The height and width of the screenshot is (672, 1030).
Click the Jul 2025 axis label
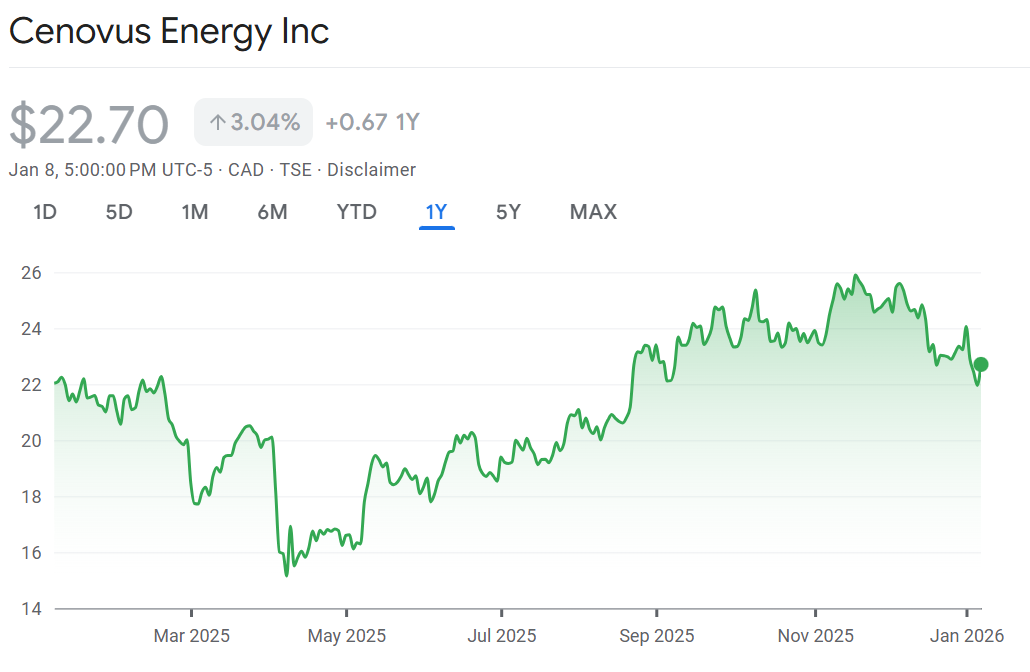(502, 636)
